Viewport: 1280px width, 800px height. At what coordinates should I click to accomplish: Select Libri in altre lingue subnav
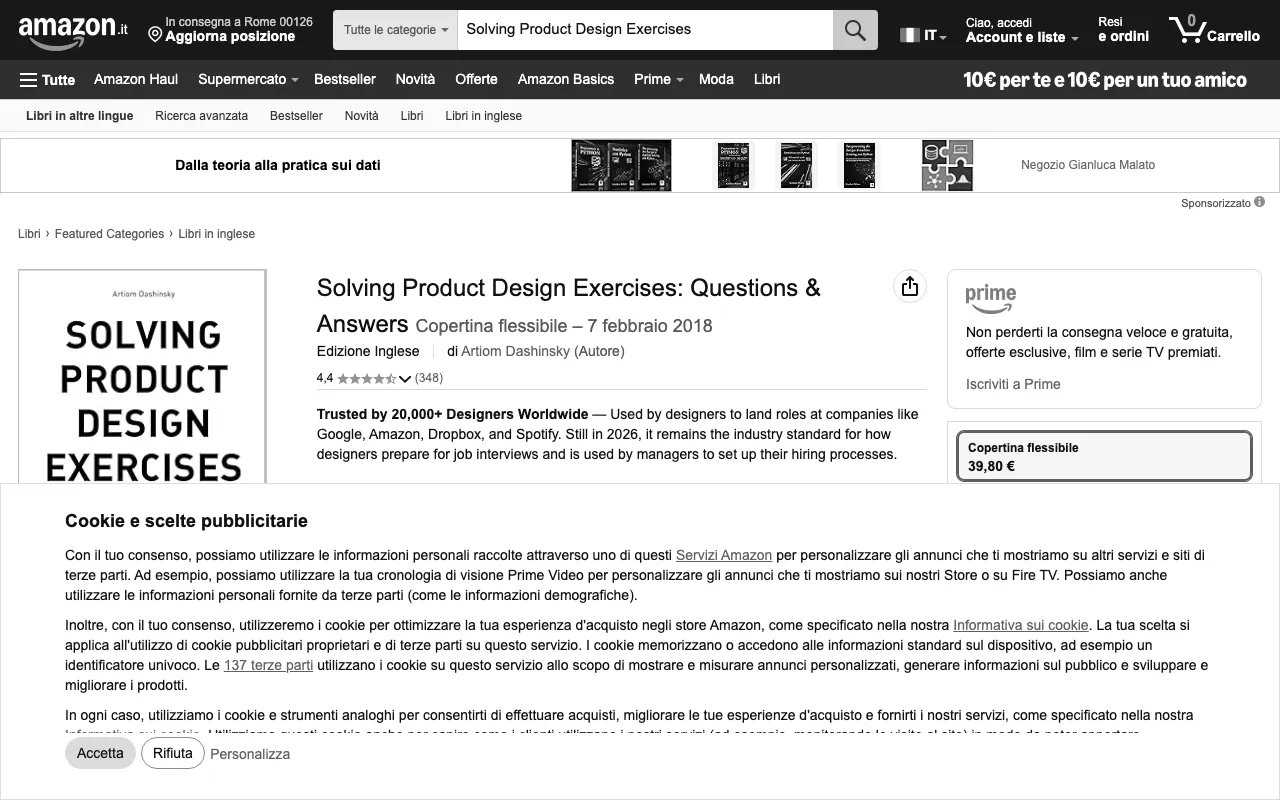pos(80,116)
